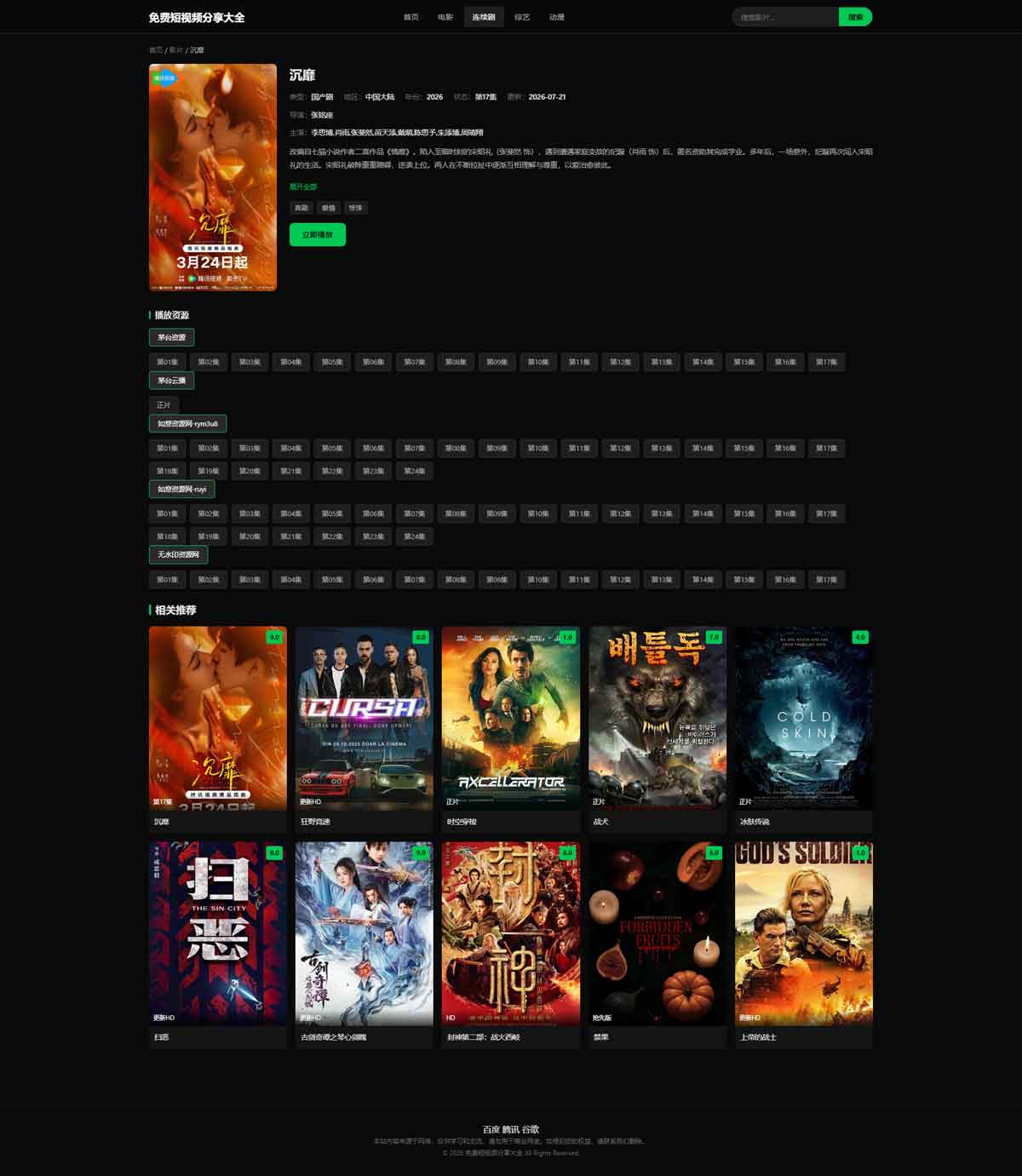Click 展开全部 to expand the description

coord(303,186)
